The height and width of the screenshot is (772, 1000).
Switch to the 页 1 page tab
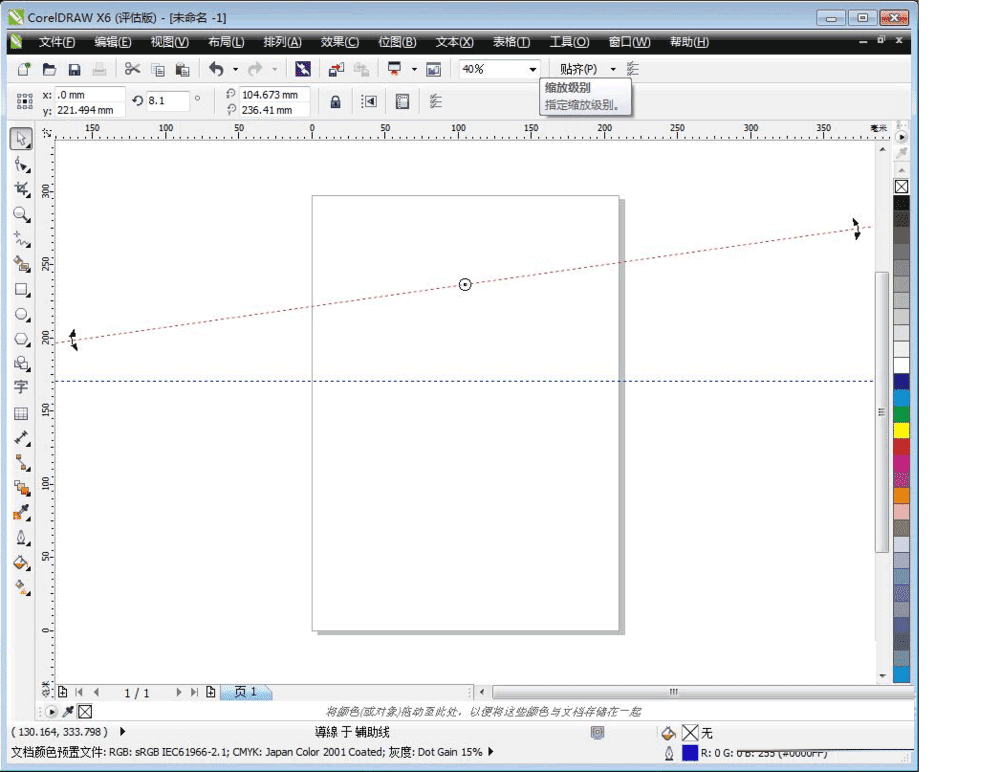246,692
